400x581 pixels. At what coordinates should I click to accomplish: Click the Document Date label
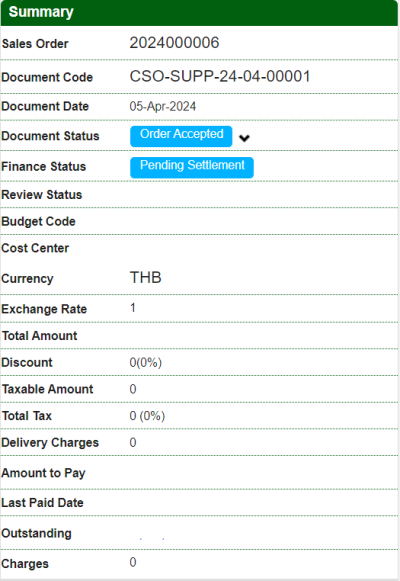click(x=45, y=106)
